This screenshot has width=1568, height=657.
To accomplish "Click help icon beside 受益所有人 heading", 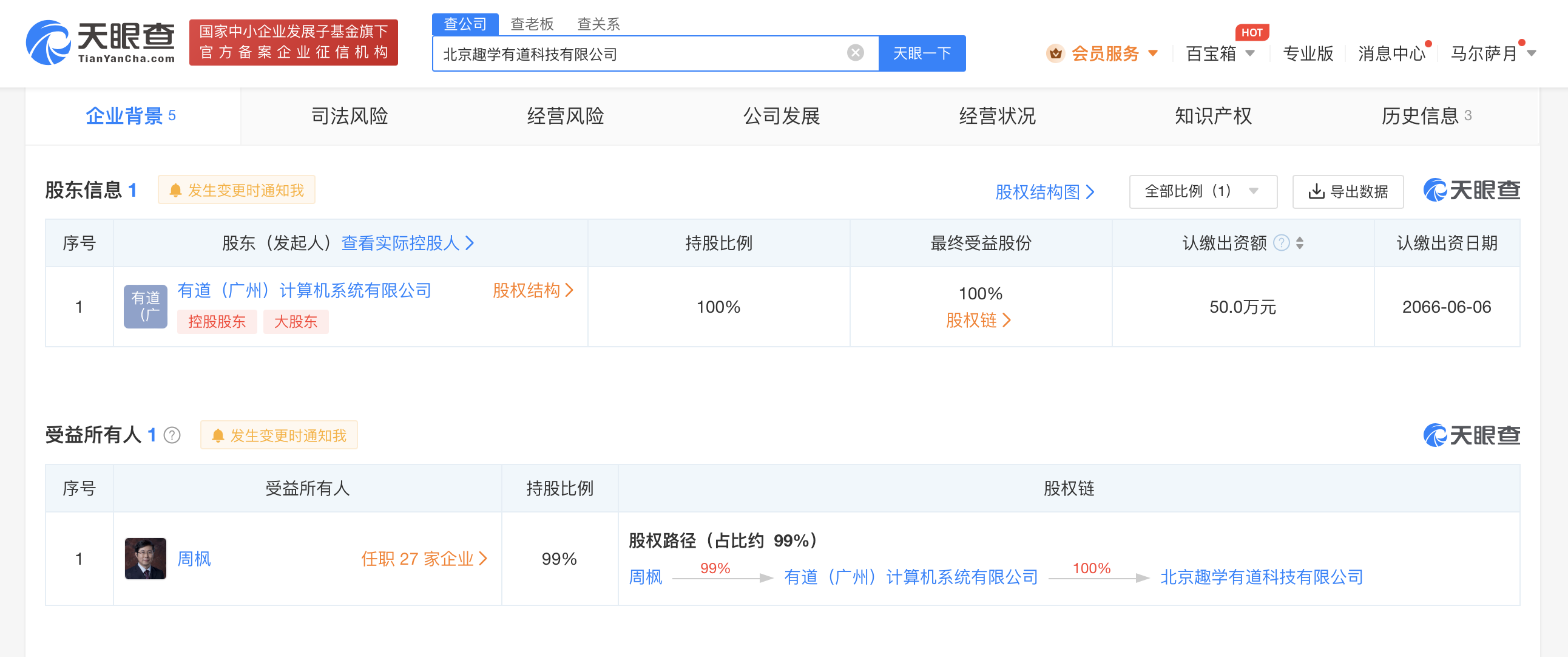I will coord(172,435).
